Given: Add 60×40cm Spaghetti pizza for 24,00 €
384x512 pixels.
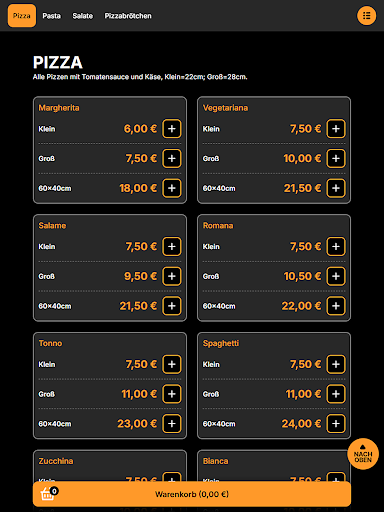Looking at the screenshot, I should pos(336,423).
